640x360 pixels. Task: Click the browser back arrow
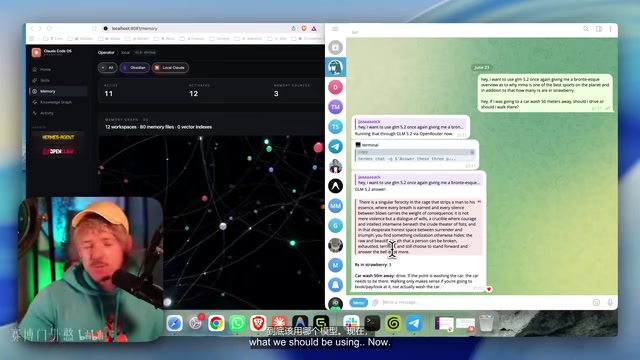pyautogui.click(x=32, y=29)
